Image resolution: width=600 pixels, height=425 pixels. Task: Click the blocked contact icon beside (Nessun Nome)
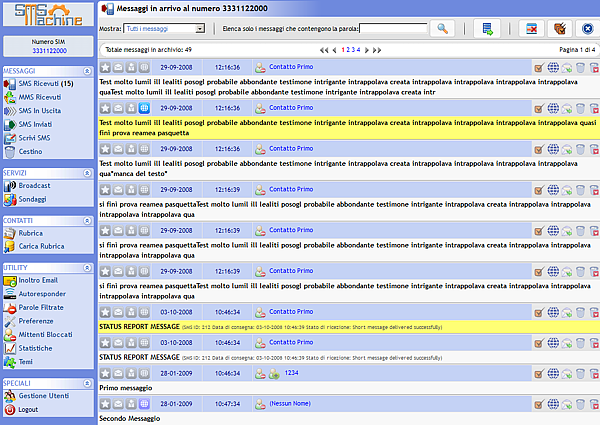click(260, 404)
